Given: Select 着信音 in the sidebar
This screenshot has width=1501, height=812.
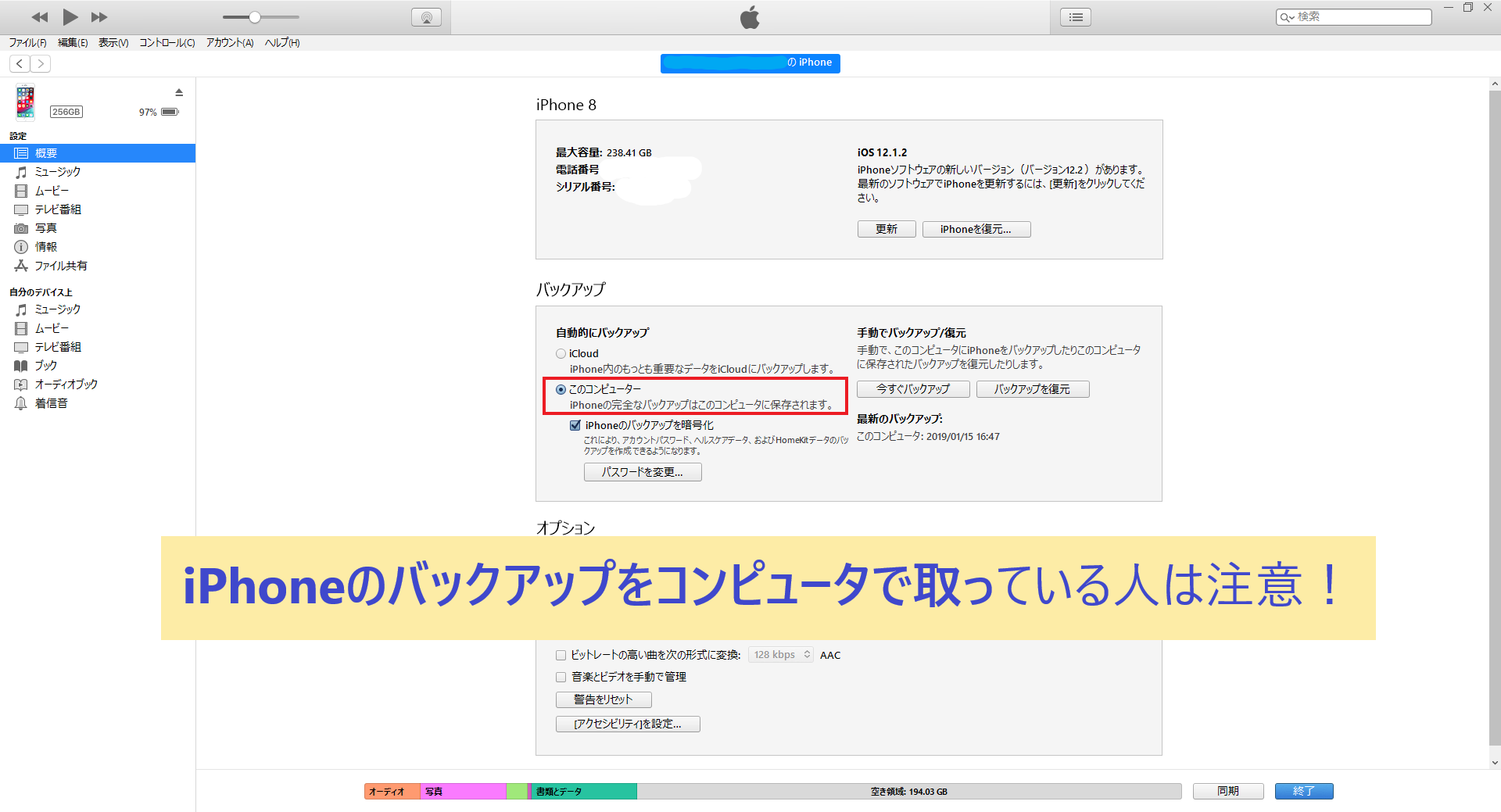Looking at the screenshot, I should pyautogui.click(x=98, y=403).
